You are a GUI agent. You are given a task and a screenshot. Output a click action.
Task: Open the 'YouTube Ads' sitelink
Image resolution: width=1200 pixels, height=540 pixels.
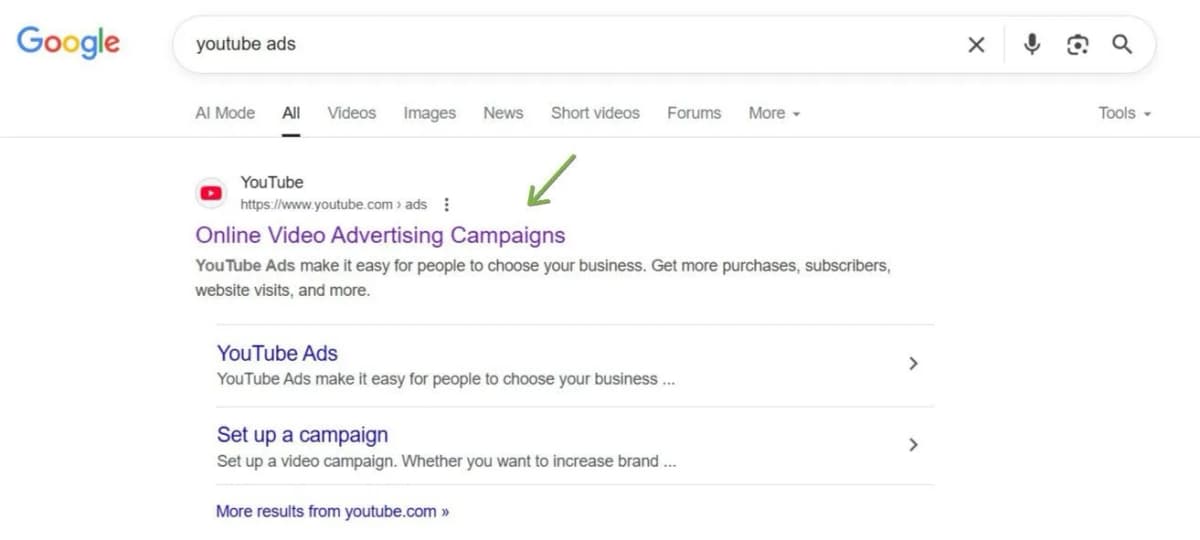(277, 353)
